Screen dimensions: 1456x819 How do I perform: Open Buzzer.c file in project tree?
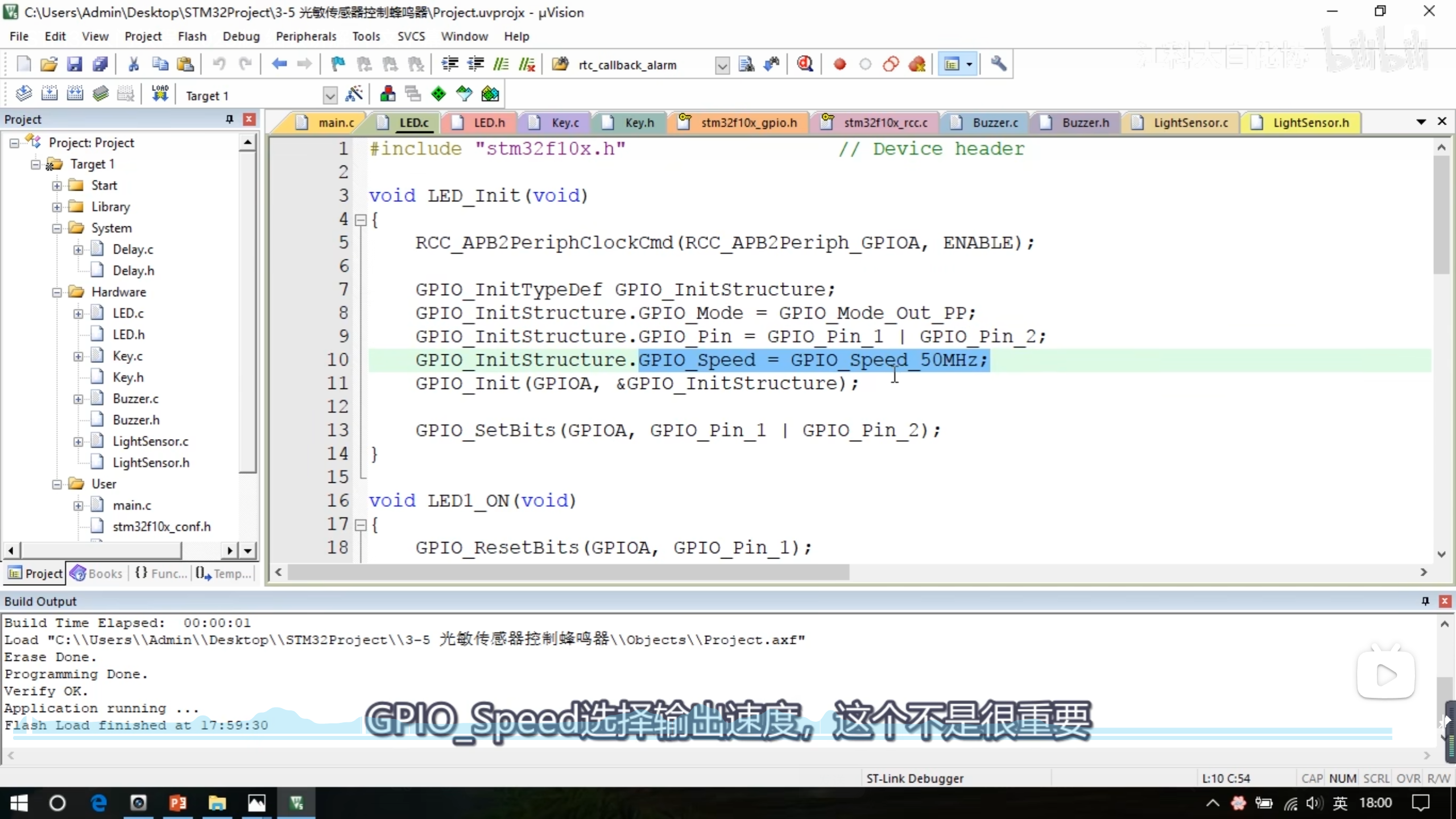pos(135,399)
